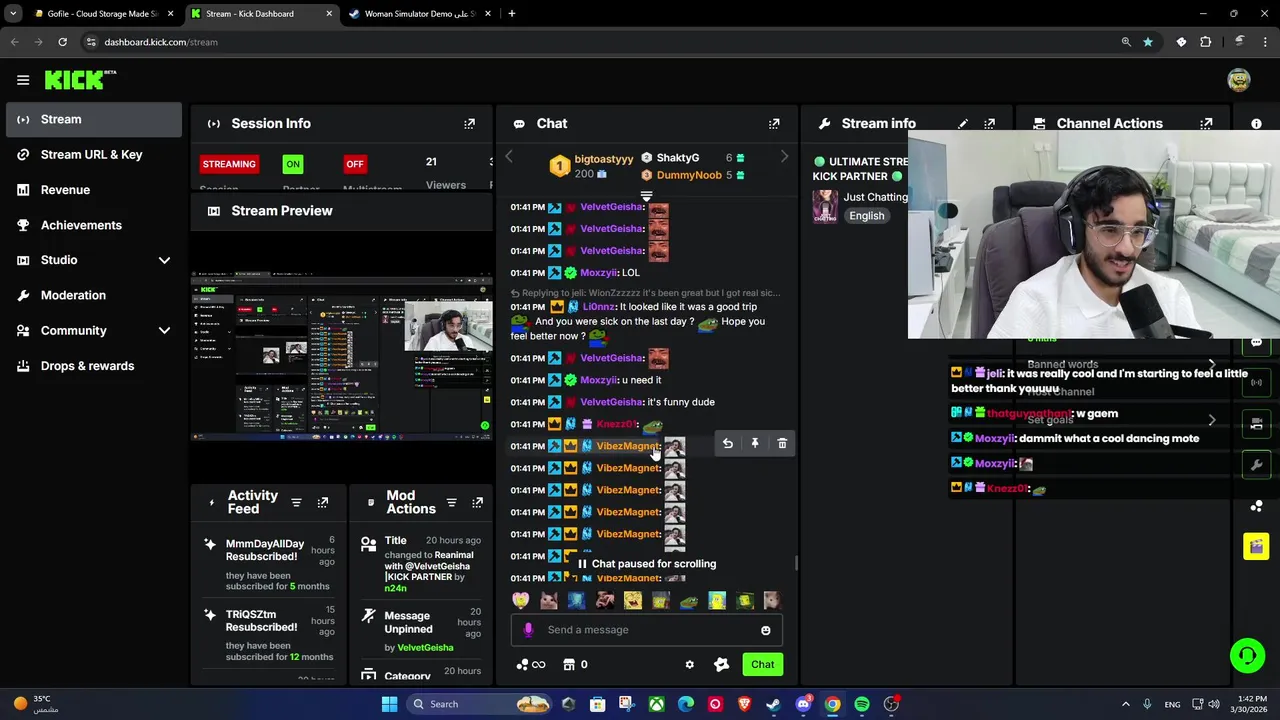This screenshot has width=1280, height=720.
Task: Resume chat via paused for scrolling banner
Action: coord(646,564)
